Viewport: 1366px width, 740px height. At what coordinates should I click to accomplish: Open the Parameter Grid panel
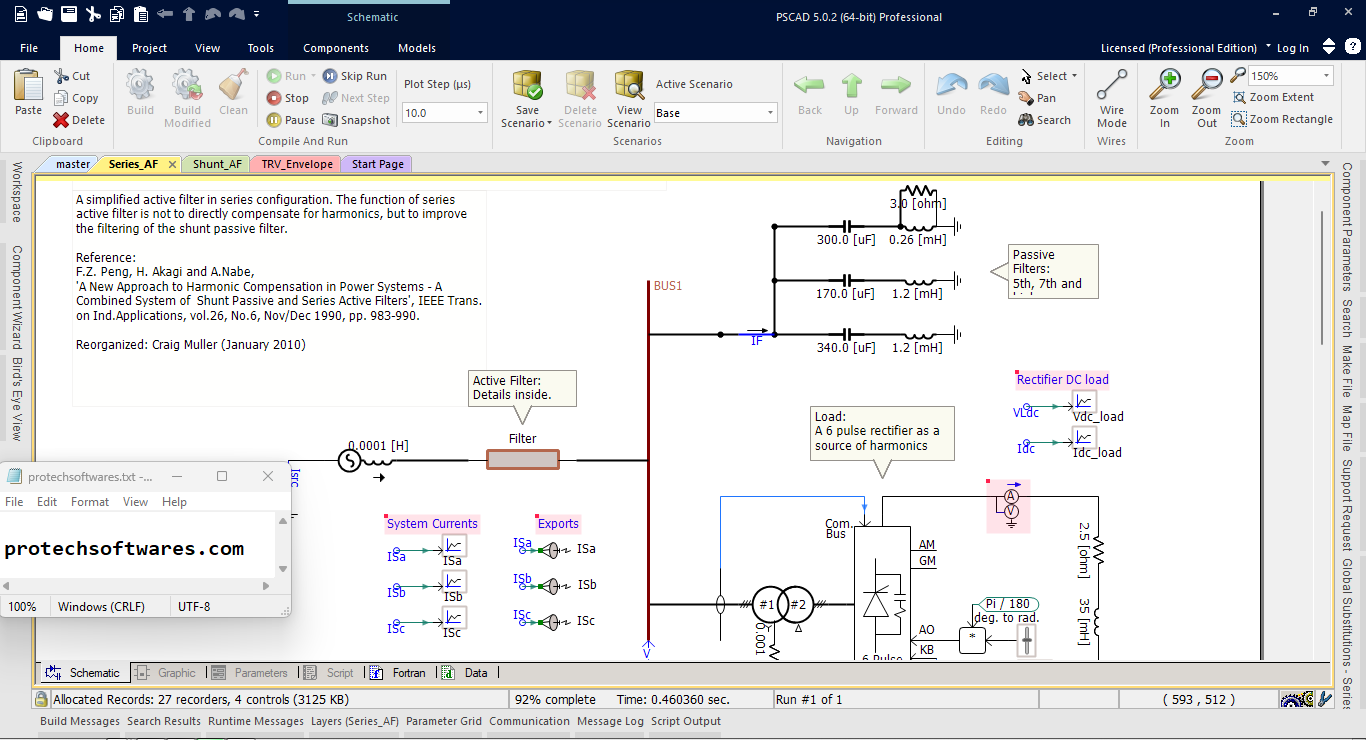coord(444,721)
